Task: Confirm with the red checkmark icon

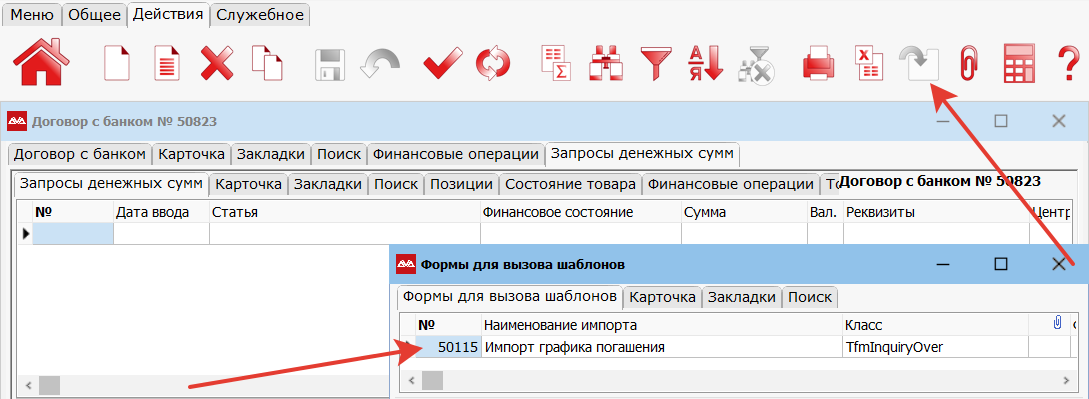Action: tap(442, 62)
